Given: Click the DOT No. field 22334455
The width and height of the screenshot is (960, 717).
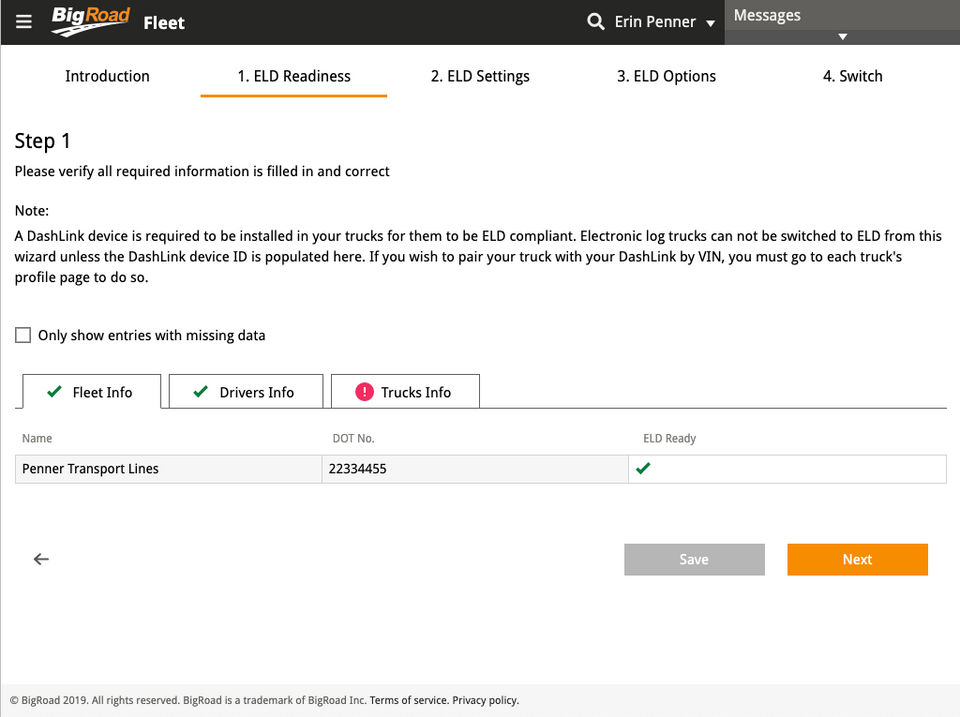Looking at the screenshot, I should point(474,469).
